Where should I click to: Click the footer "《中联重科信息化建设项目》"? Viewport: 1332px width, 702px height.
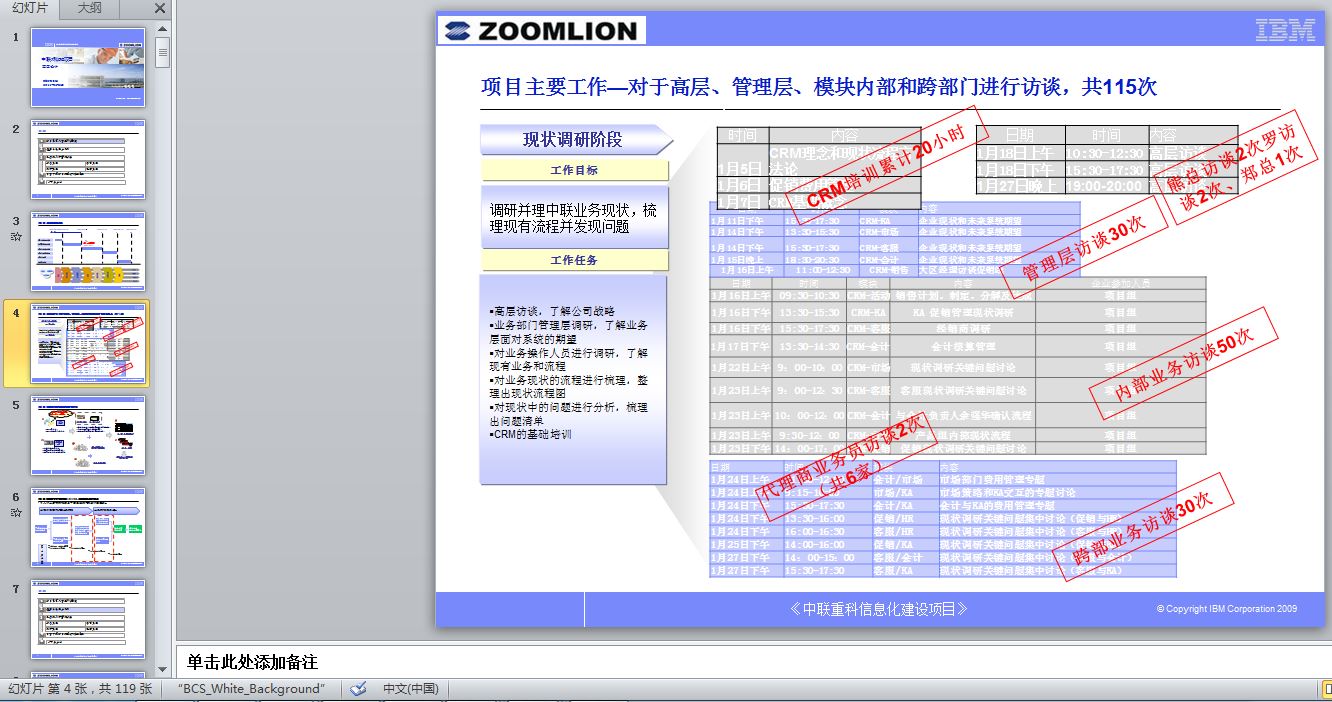click(879, 609)
